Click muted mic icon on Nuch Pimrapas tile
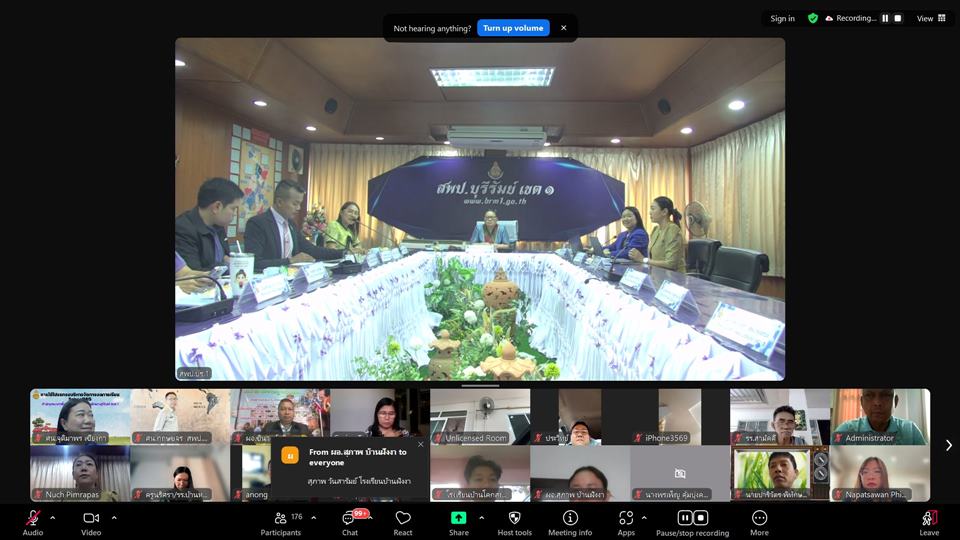This screenshot has height=540, width=960. coord(39,494)
